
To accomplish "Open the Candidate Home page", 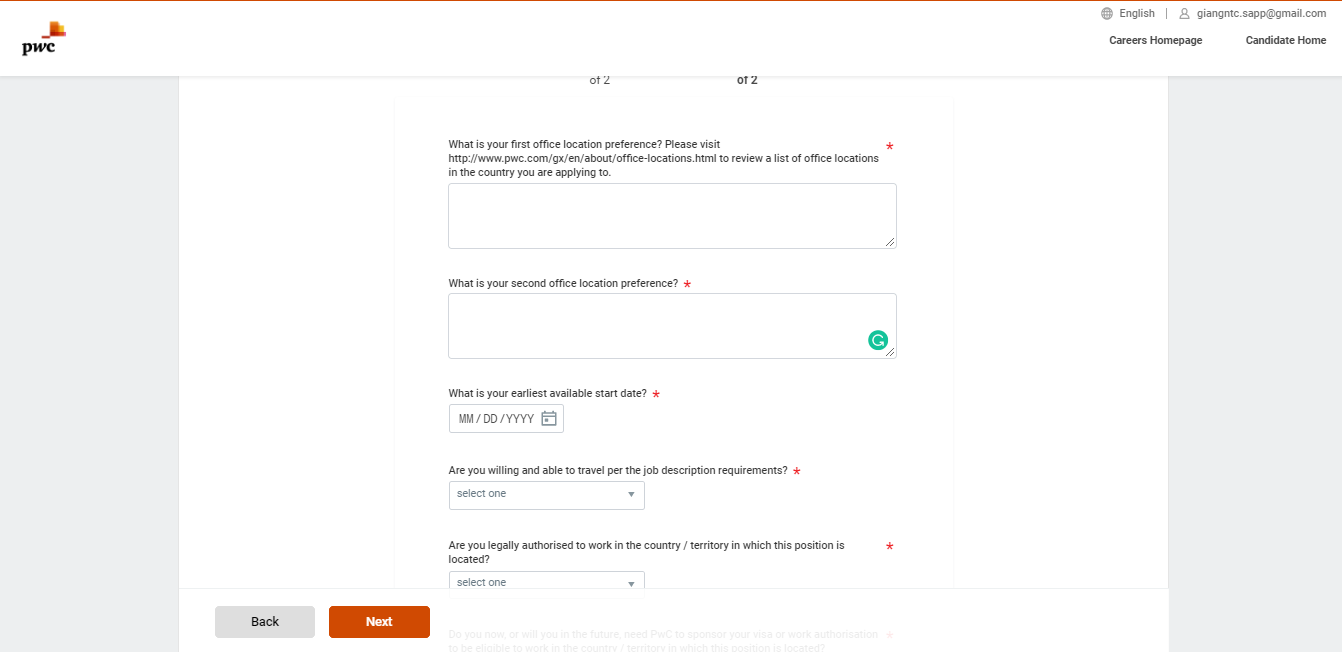I will 1285,41.
